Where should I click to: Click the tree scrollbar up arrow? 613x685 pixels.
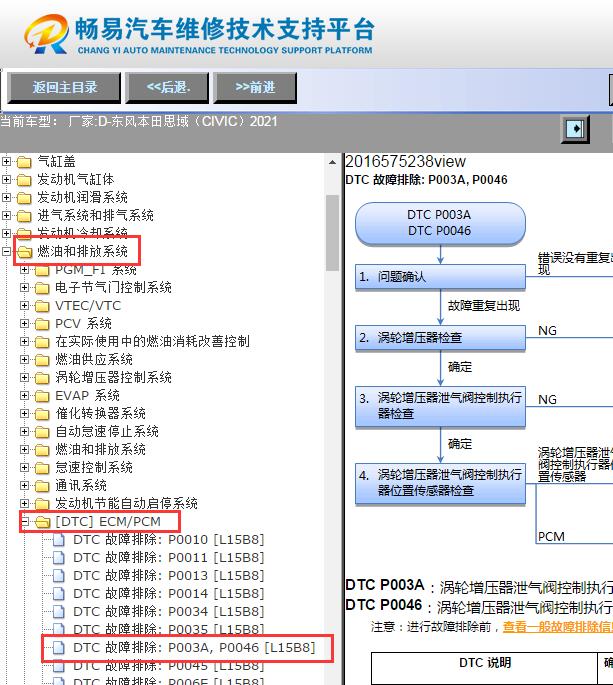(332, 162)
